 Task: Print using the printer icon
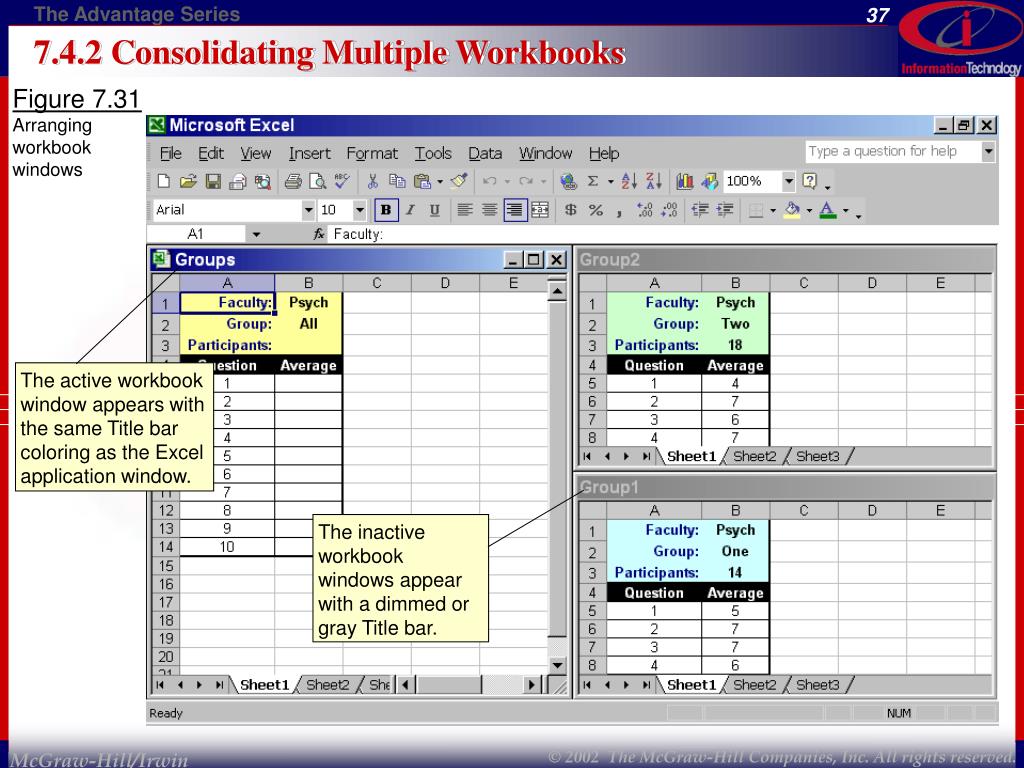[x=293, y=182]
